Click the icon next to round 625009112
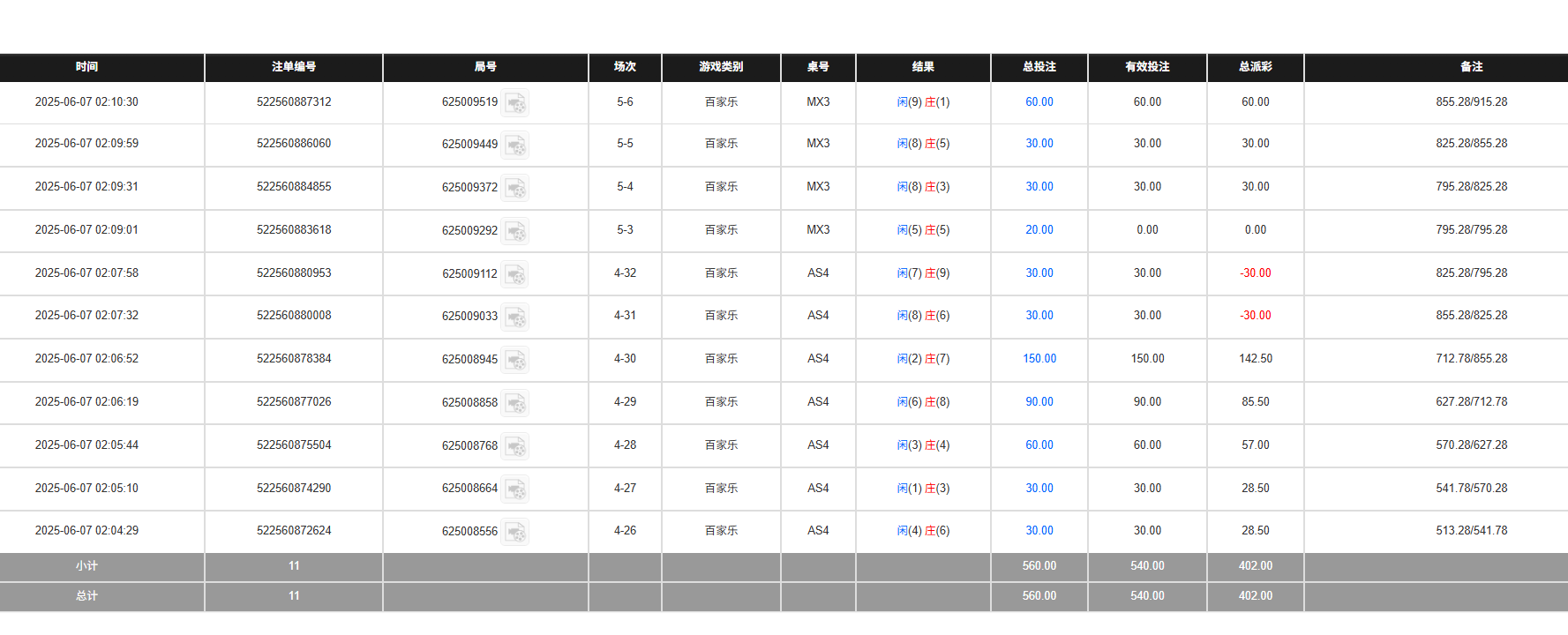 515,274
